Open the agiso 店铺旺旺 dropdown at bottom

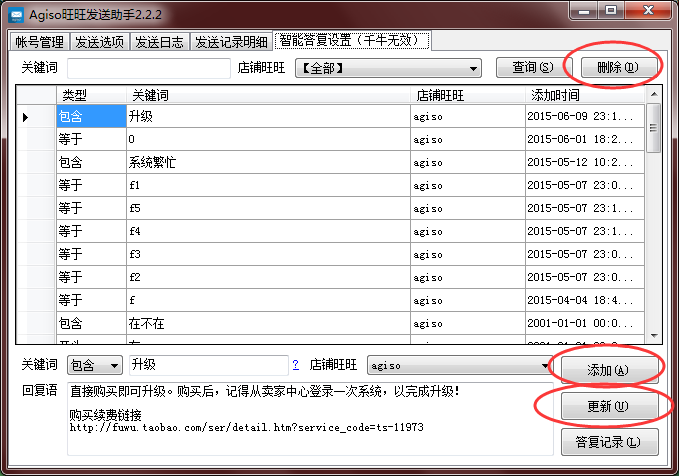coord(459,365)
